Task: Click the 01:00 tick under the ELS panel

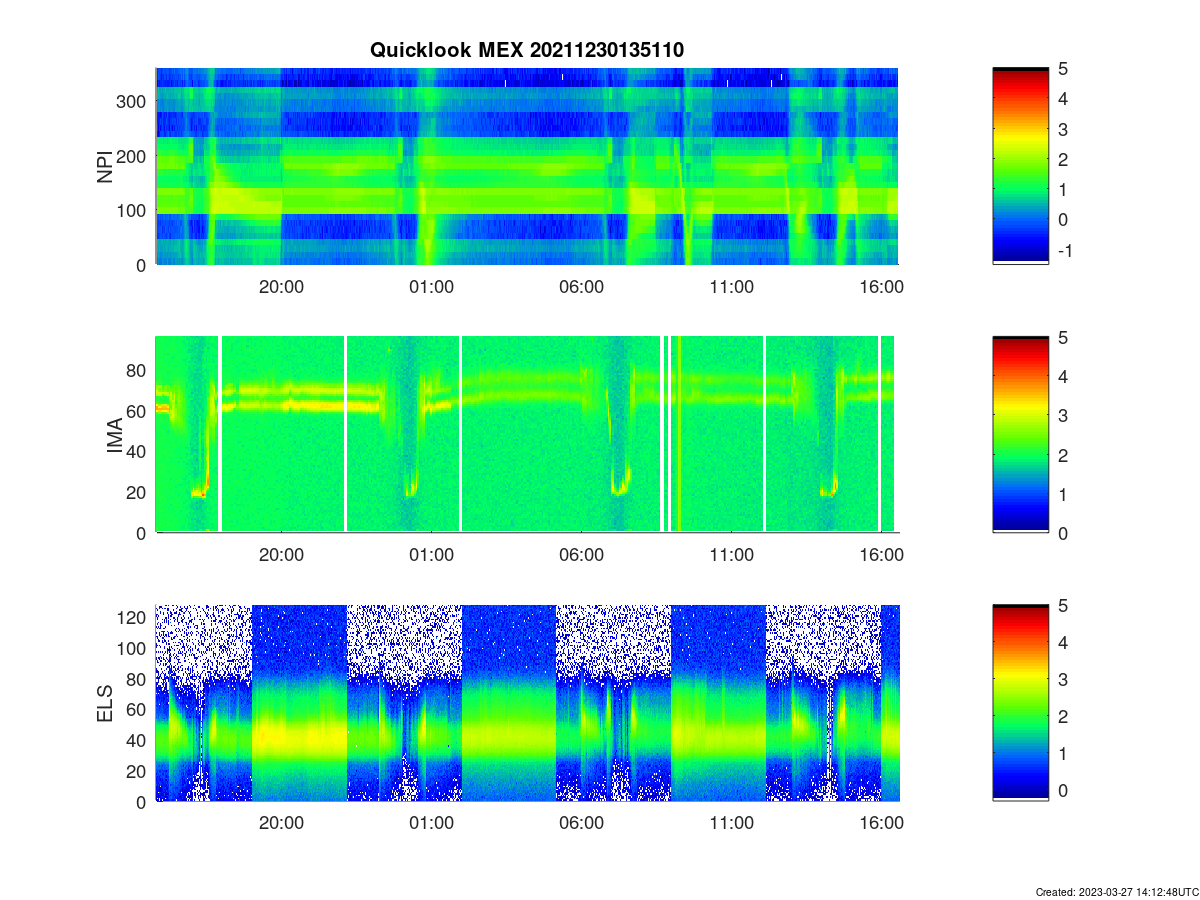Action: click(x=432, y=823)
